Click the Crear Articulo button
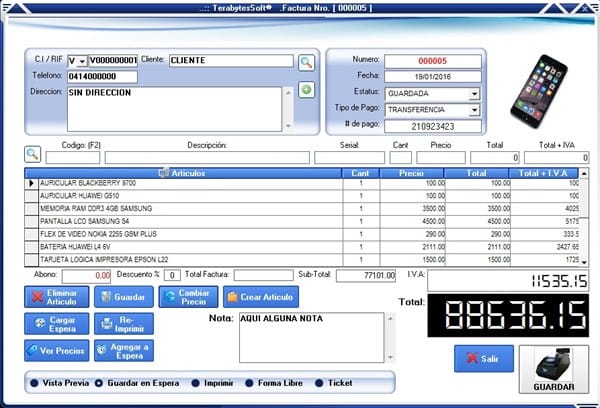Image resolution: width=600 pixels, height=408 pixels. pyautogui.click(x=261, y=297)
